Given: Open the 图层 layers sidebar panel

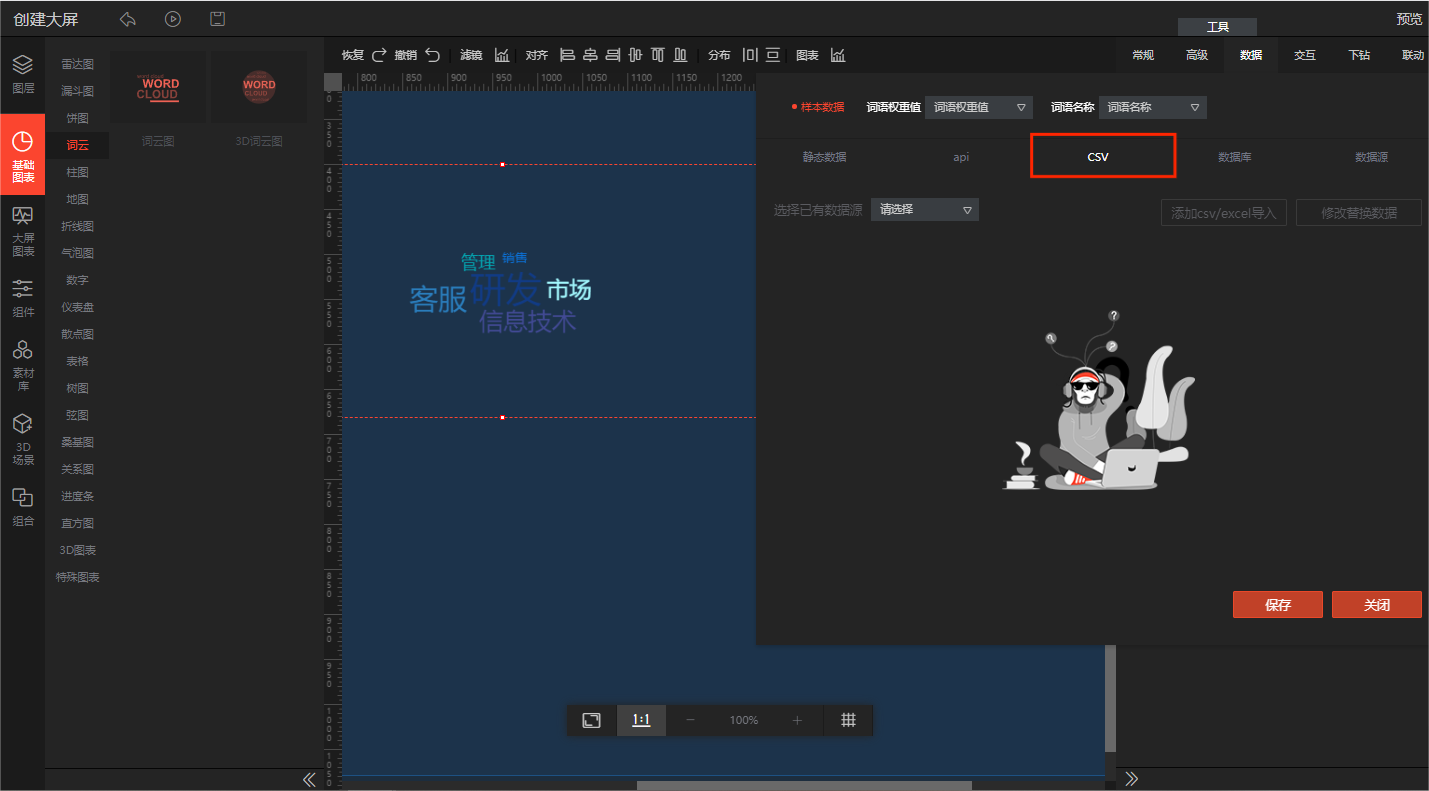Looking at the screenshot, I should [22, 74].
